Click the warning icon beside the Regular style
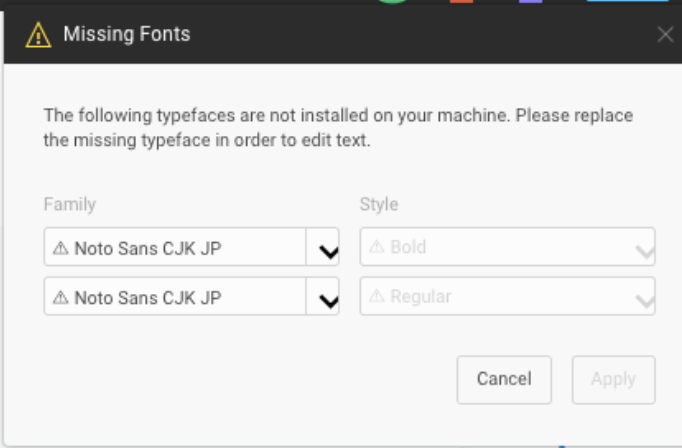Viewport: 682px width, 448px height. [377, 297]
